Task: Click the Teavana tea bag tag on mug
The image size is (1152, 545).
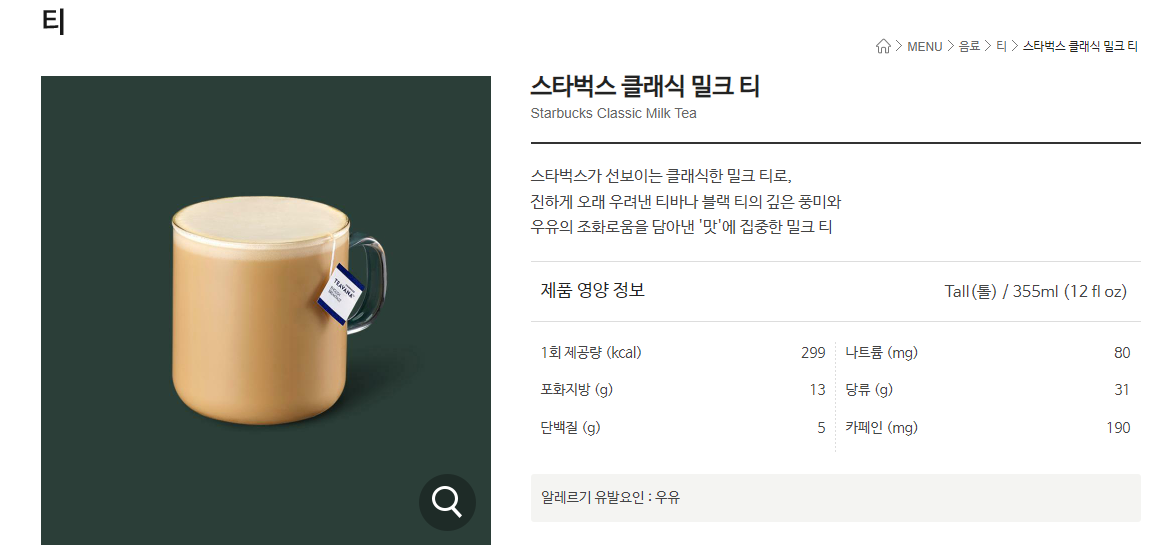Action: pyautogui.click(x=341, y=294)
